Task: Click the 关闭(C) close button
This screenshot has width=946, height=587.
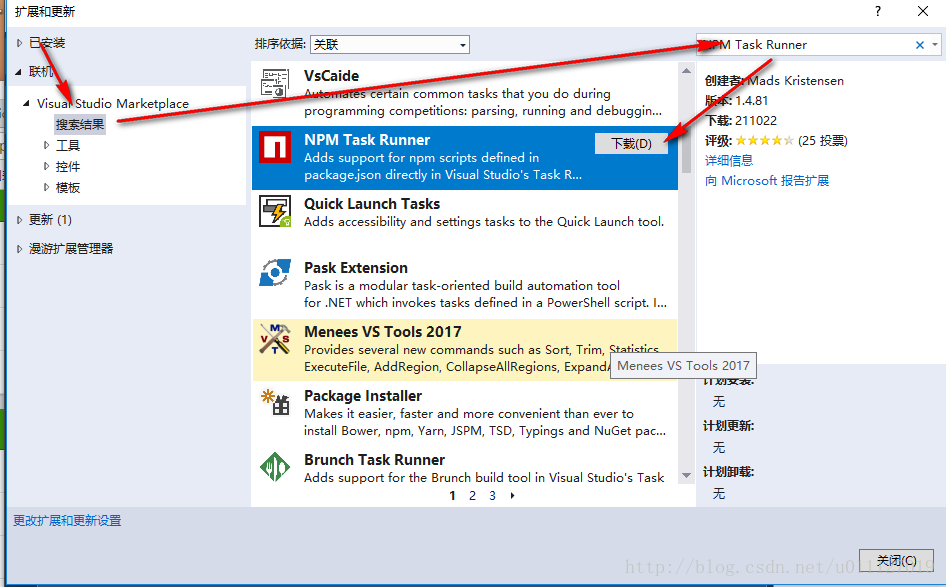Action: [896, 560]
